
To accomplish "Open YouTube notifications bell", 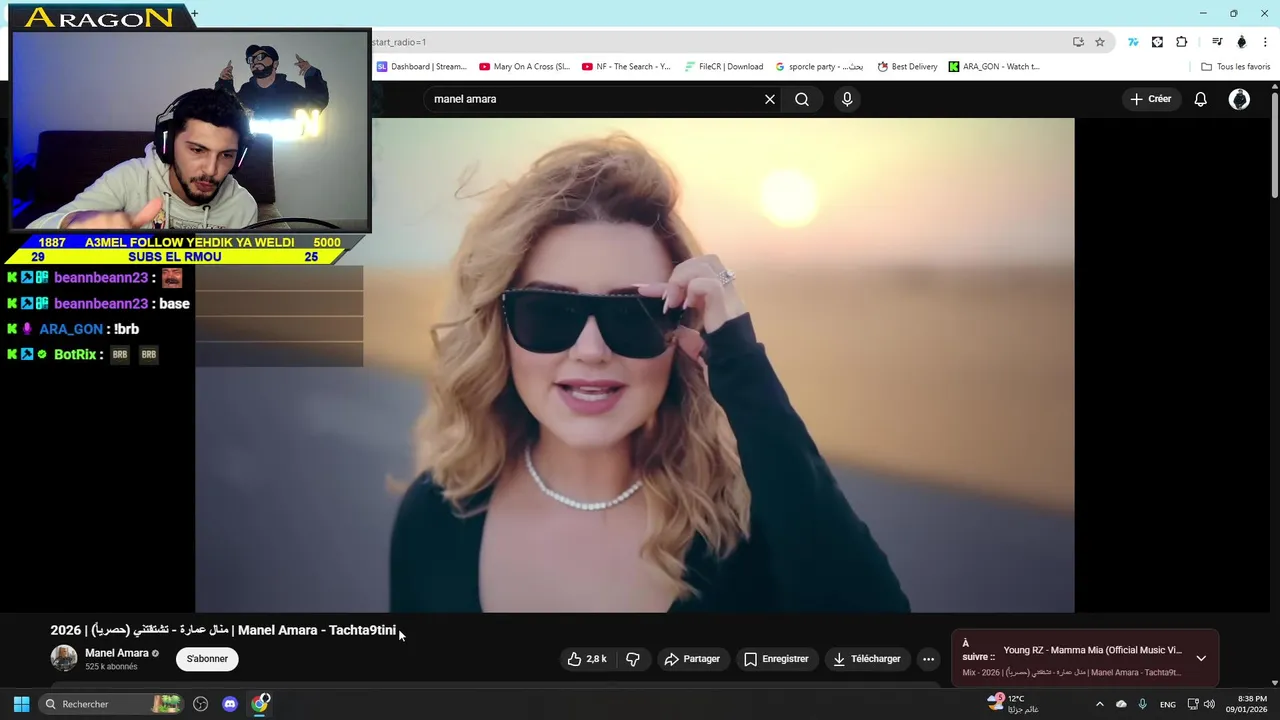I will click(1200, 99).
